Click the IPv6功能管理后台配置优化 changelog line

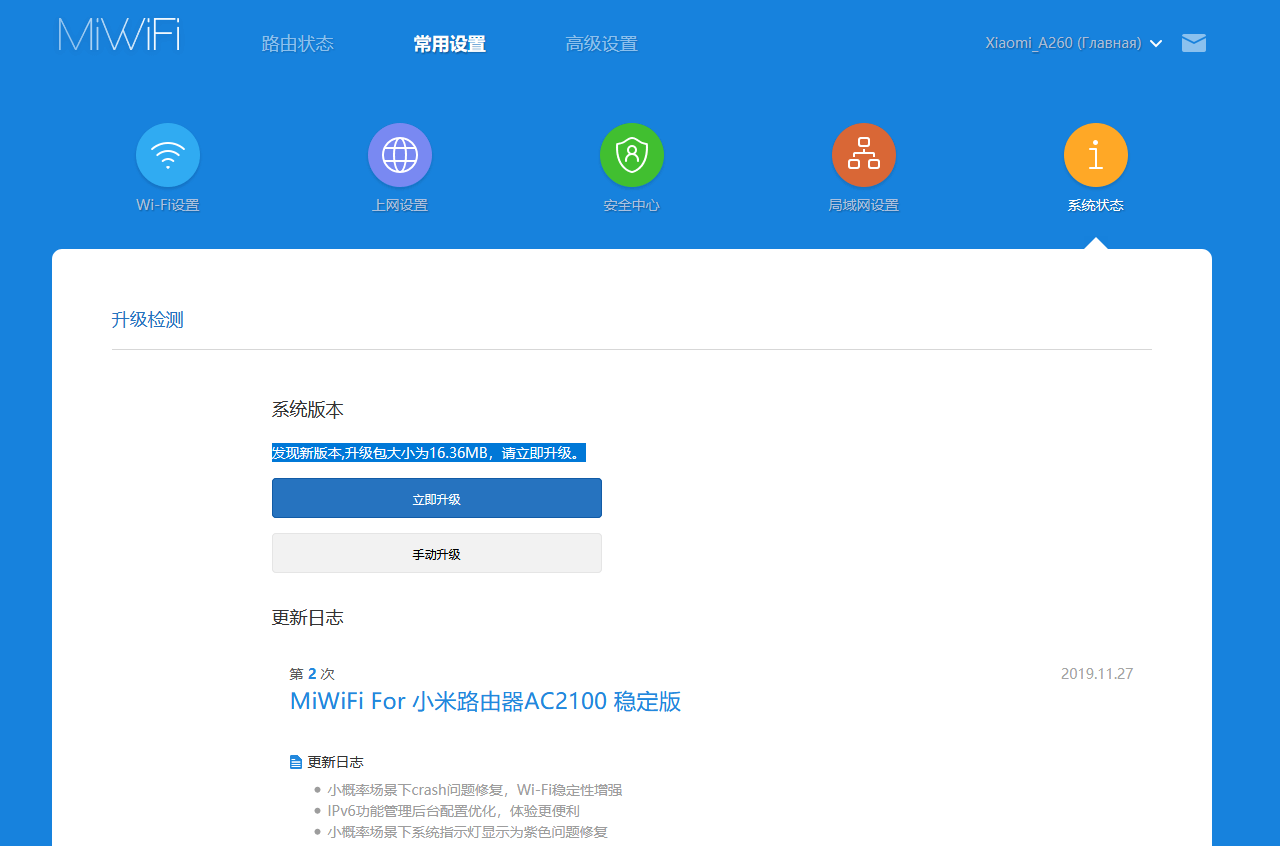coord(453,811)
